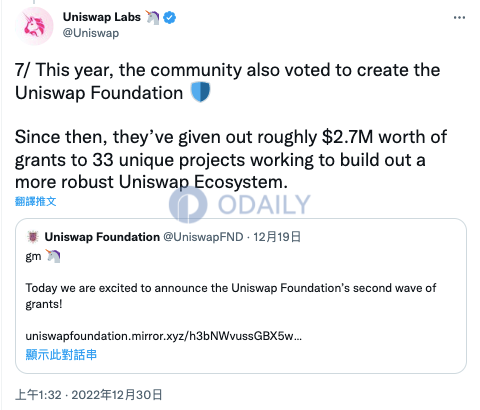Screen dimensions: 480x410
Task: Click the Uniswap Foundation quoted author name
Action: [102, 237]
